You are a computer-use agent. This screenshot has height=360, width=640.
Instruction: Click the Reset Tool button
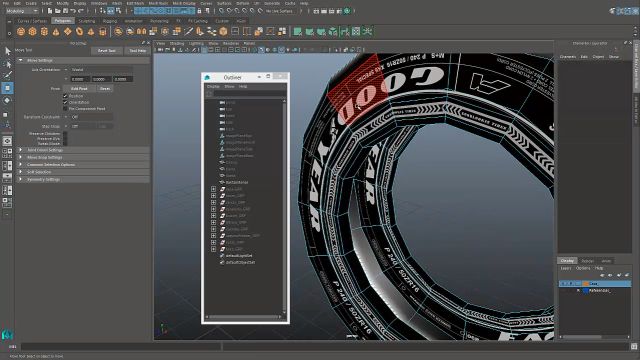(x=107, y=51)
